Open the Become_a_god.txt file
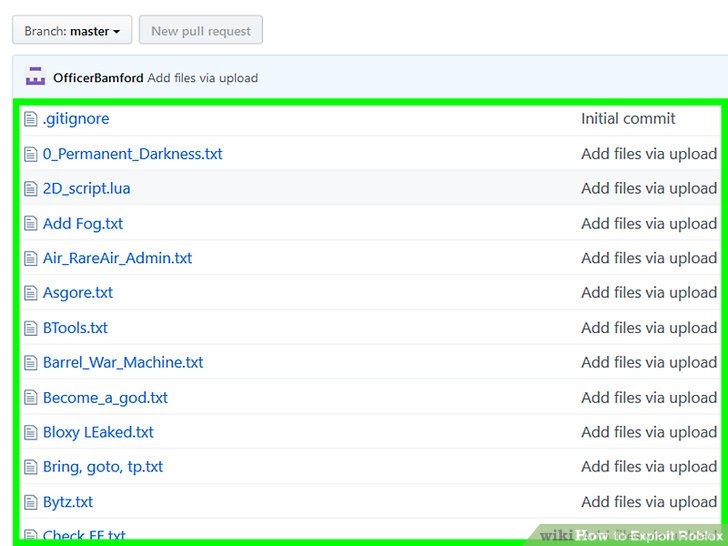The image size is (728, 546). point(105,398)
